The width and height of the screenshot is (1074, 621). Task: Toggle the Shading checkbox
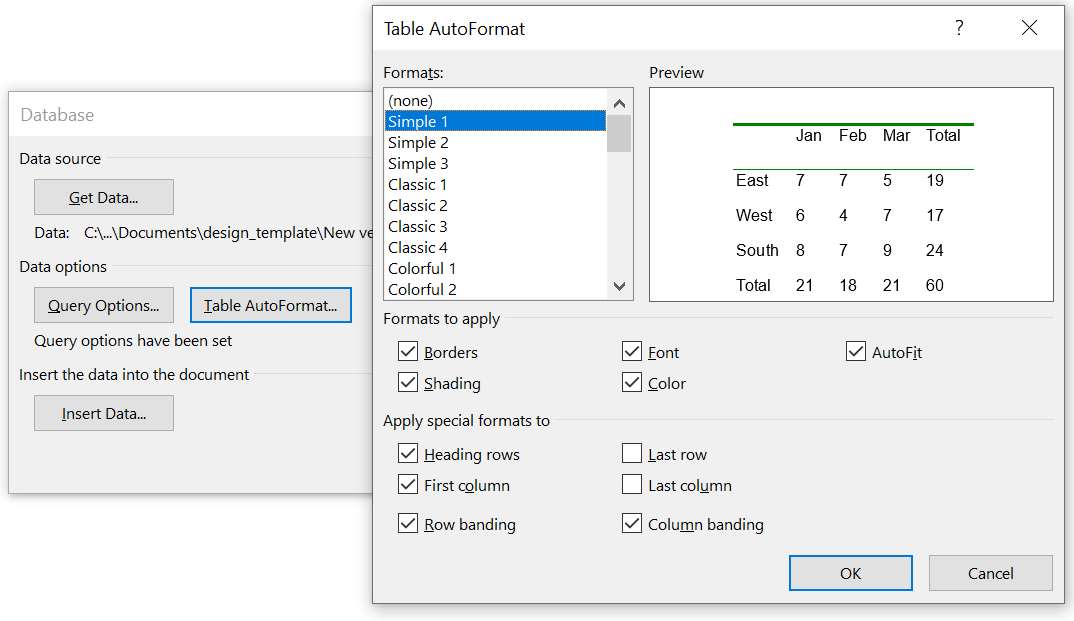(x=408, y=383)
